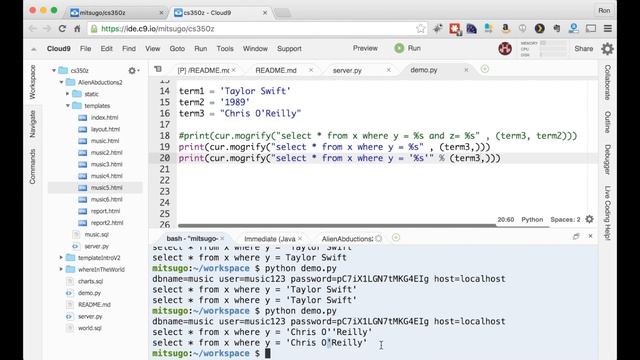Screen dimensions: 640x360
Task: Collapse the menu bar with the arrow
Action: [x=33, y=49]
